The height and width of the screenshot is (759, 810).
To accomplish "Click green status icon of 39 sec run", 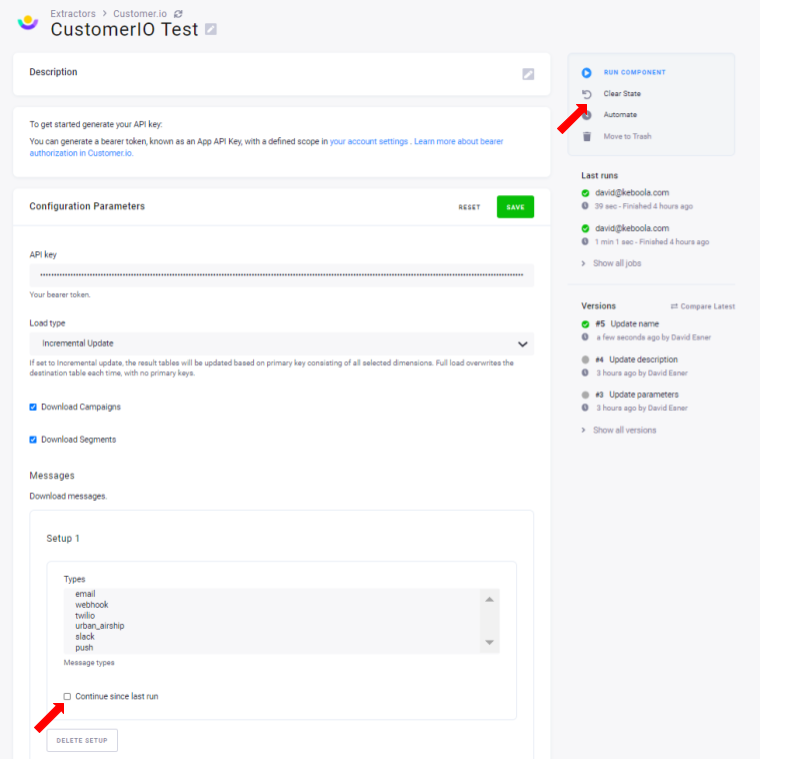I will pyautogui.click(x=585, y=193).
